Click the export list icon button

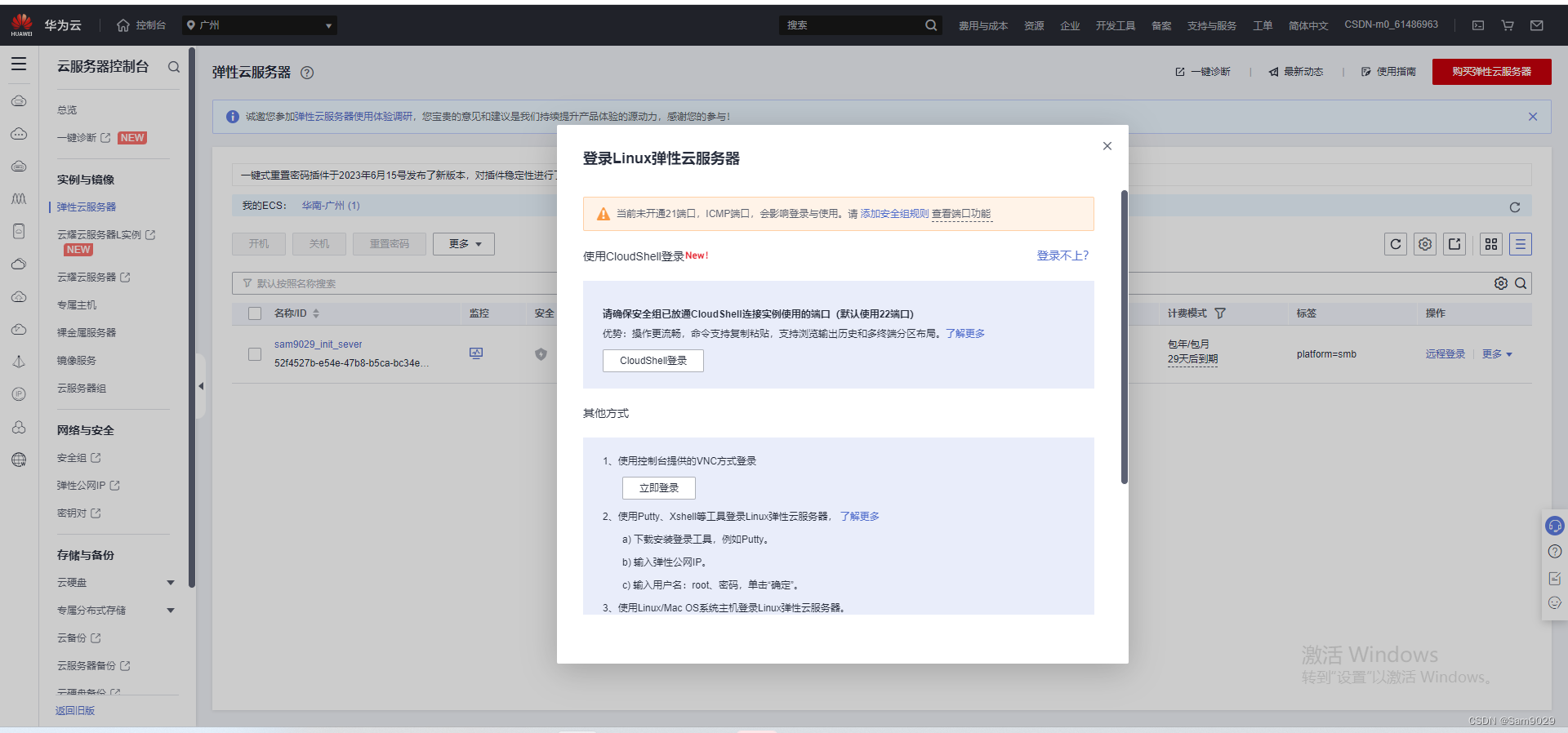[x=1454, y=244]
